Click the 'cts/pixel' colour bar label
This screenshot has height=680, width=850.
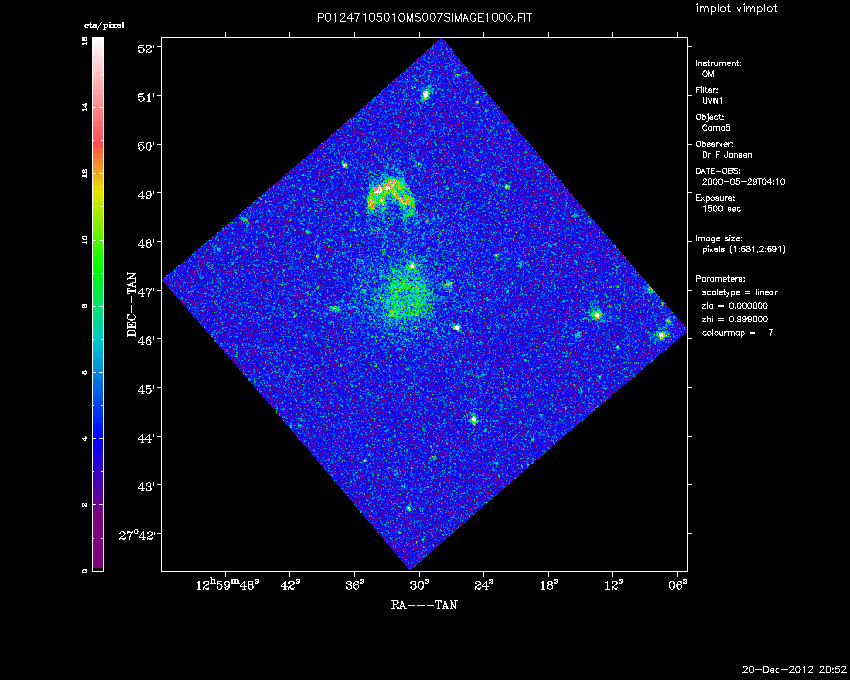(104, 25)
